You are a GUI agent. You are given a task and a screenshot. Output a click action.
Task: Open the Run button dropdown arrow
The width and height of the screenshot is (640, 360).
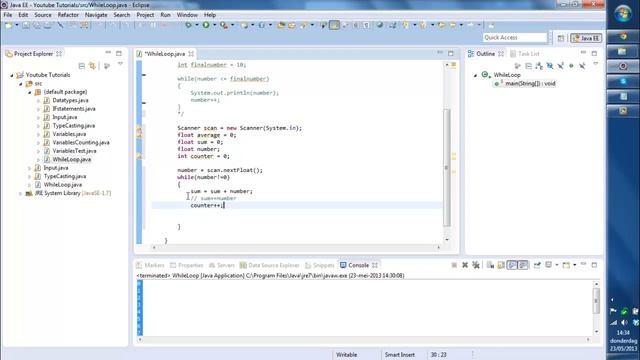[x=214, y=25]
